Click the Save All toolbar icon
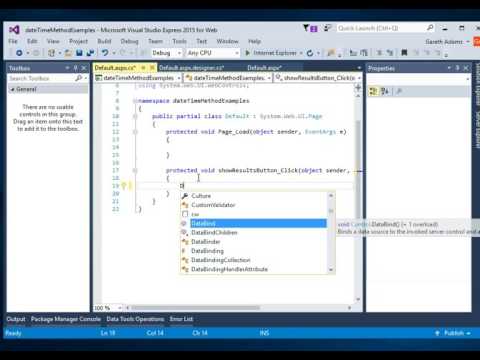The width and height of the screenshot is (480, 360). [x=90, y=53]
